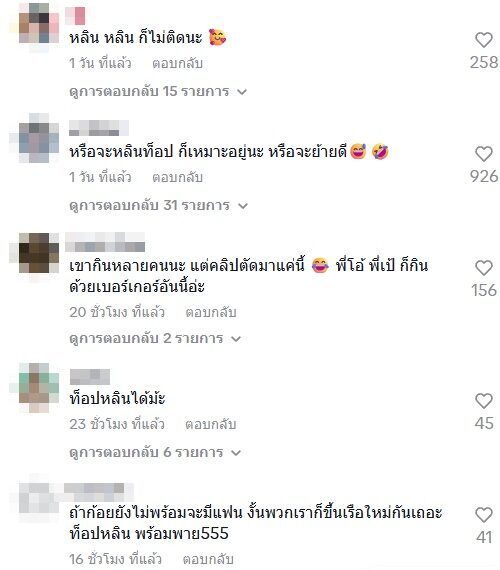Screen dimensions: 500x570
Task: Like the comment showing 41 likes
Action: [483, 515]
